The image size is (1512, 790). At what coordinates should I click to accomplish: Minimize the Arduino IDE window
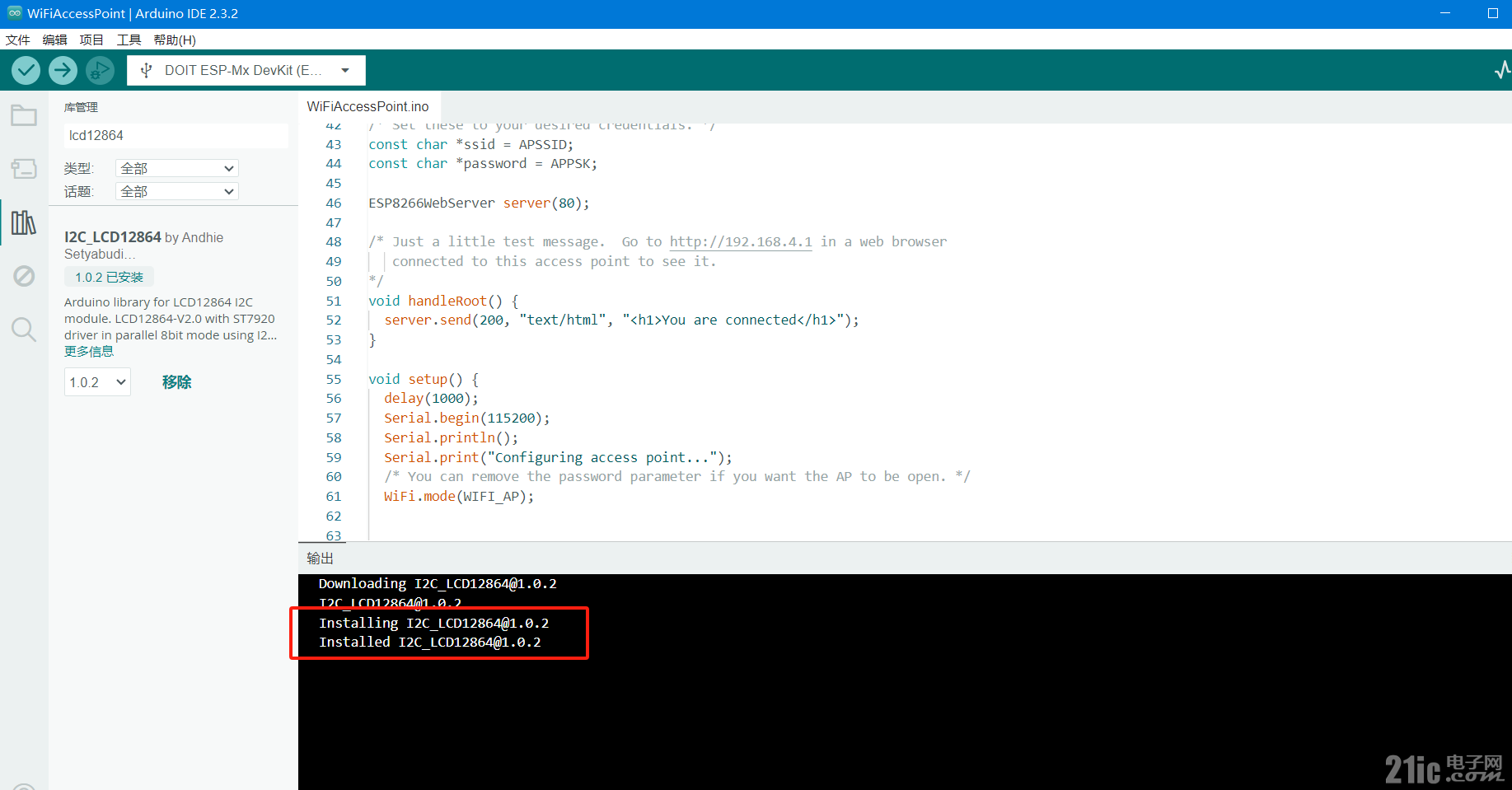click(x=1445, y=13)
